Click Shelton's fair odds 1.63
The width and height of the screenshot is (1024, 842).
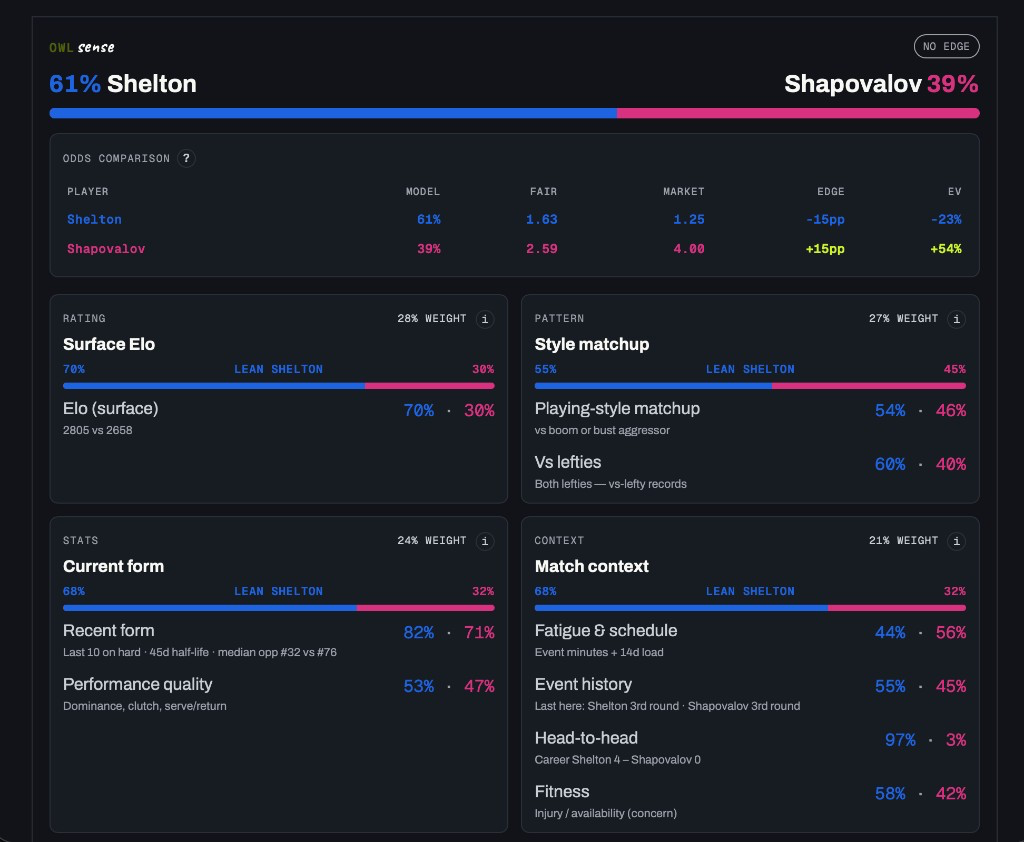point(541,219)
